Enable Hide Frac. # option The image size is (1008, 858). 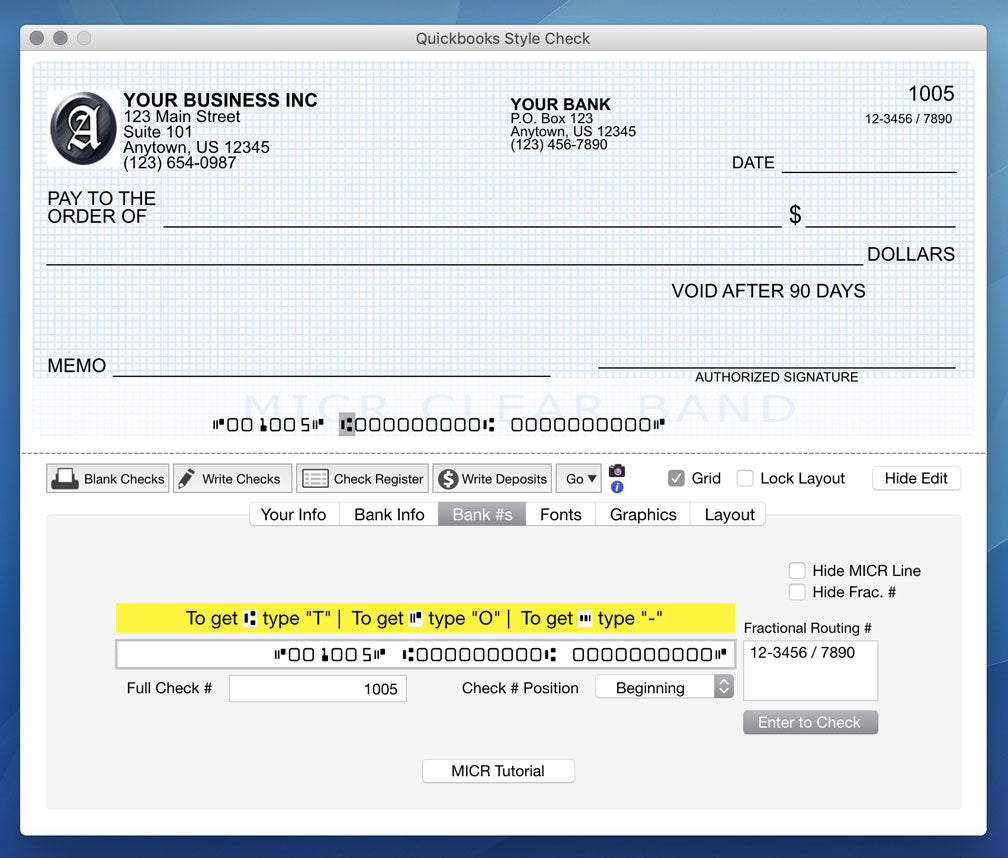tap(797, 592)
